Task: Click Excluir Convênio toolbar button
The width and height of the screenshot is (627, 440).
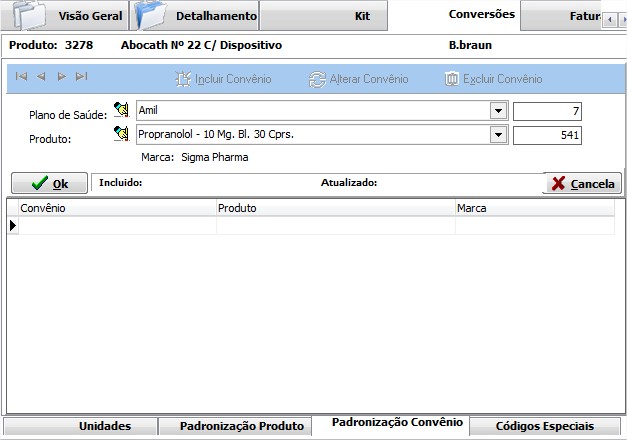Action: (493, 78)
